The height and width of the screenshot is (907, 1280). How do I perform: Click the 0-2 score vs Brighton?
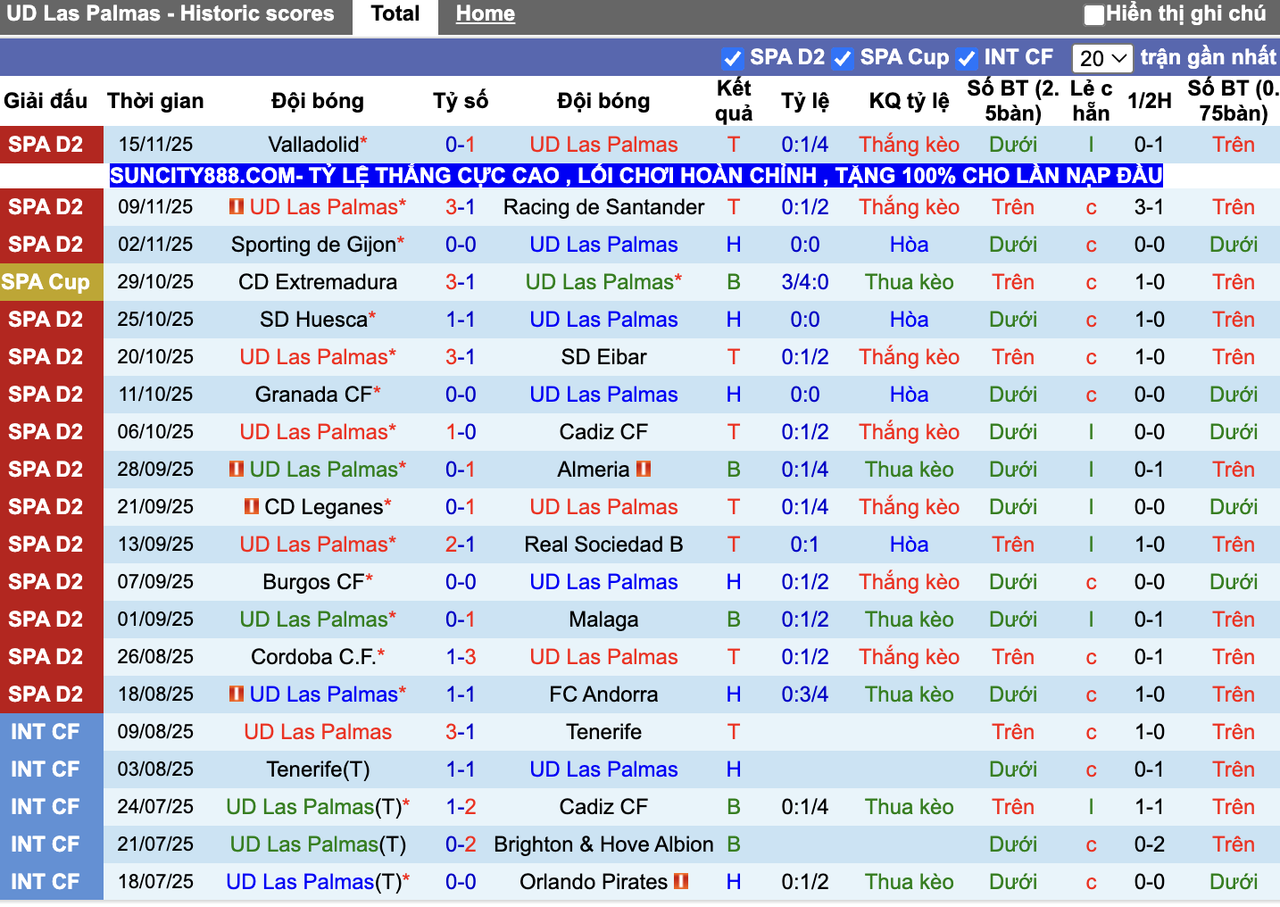[x=461, y=844]
